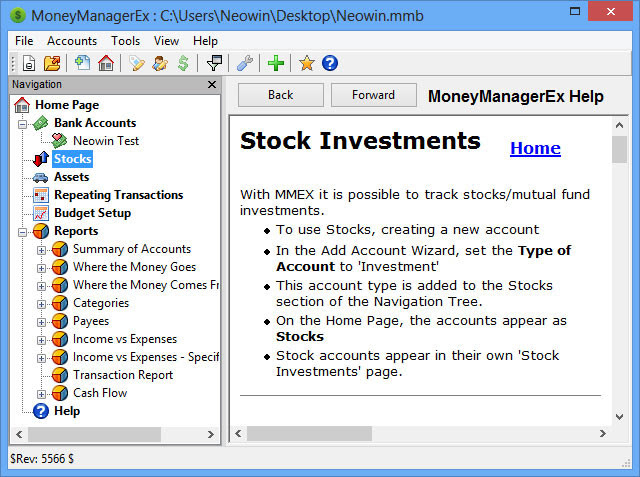Click the Transaction Report pie icon
Screen dimensions: 640x477
pos(60,375)
